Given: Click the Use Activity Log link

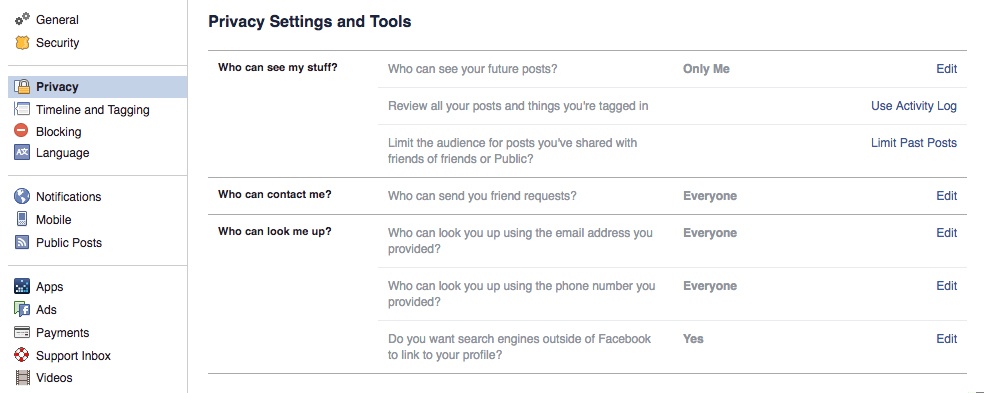Looking at the screenshot, I should [914, 106].
